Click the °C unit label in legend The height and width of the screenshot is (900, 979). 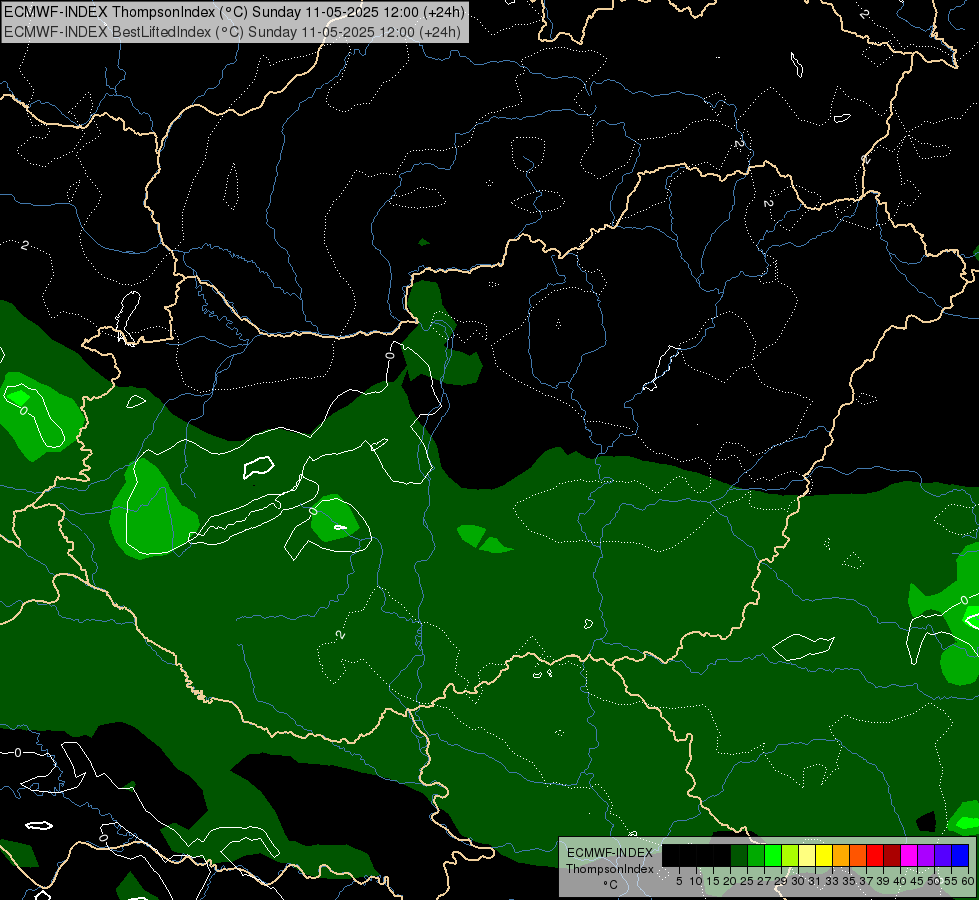[610, 885]
